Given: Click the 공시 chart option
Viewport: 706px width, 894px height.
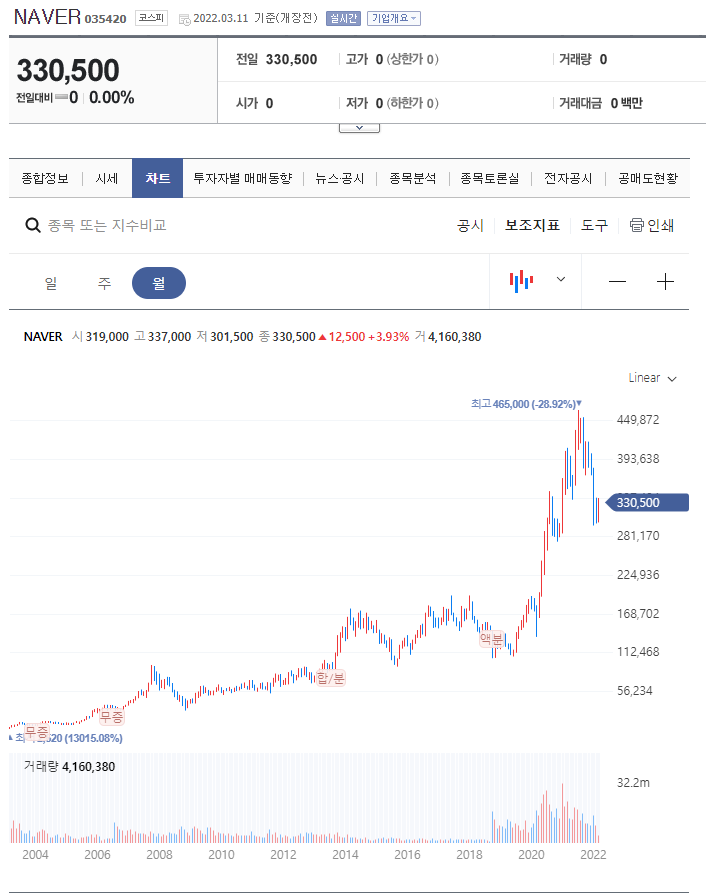Looking at the screenshot, I should pos(470,225).
